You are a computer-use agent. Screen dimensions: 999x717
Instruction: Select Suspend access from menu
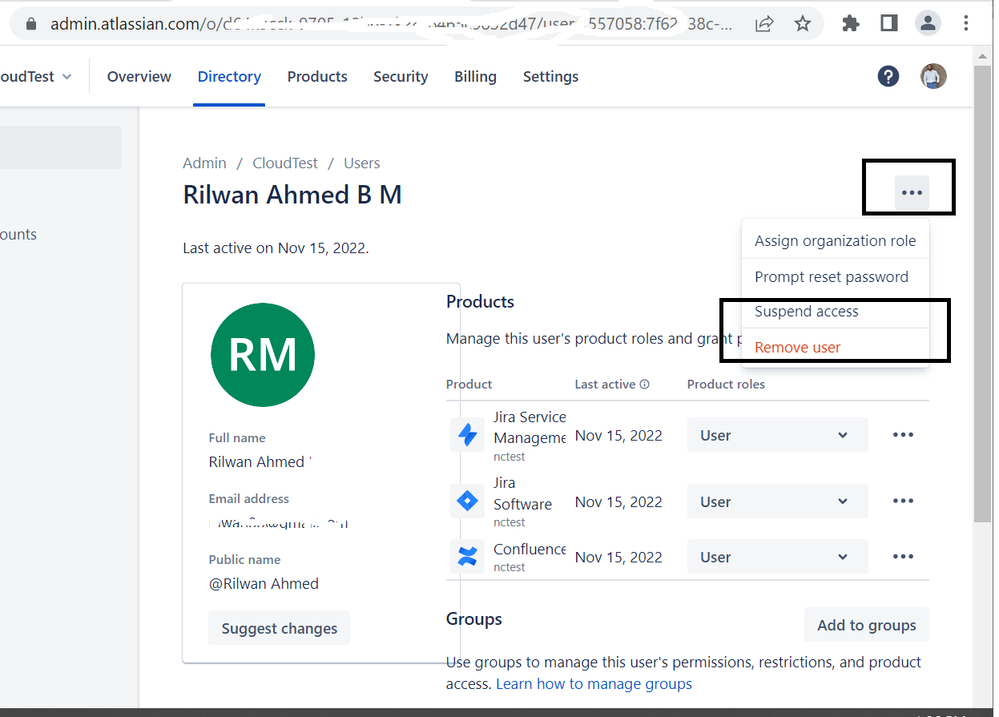click(835, 312)
